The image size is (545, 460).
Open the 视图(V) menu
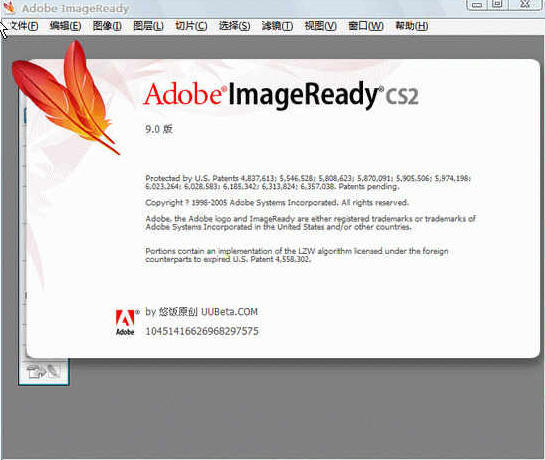[x=320, y=26]
